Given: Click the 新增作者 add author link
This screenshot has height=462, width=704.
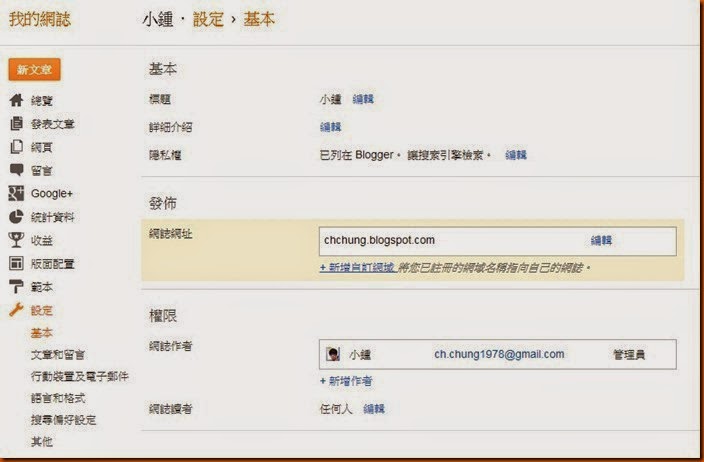Looking at the screenshot, I should (346, 381).
